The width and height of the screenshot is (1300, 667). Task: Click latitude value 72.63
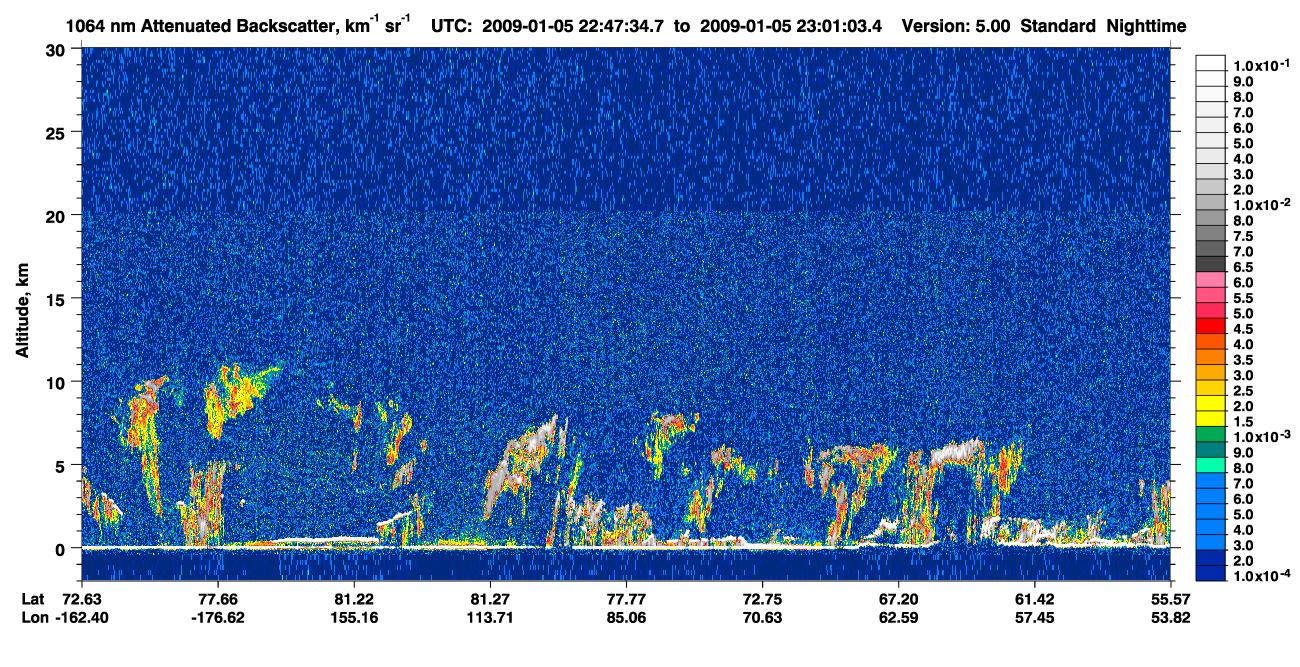coord(82,598)
